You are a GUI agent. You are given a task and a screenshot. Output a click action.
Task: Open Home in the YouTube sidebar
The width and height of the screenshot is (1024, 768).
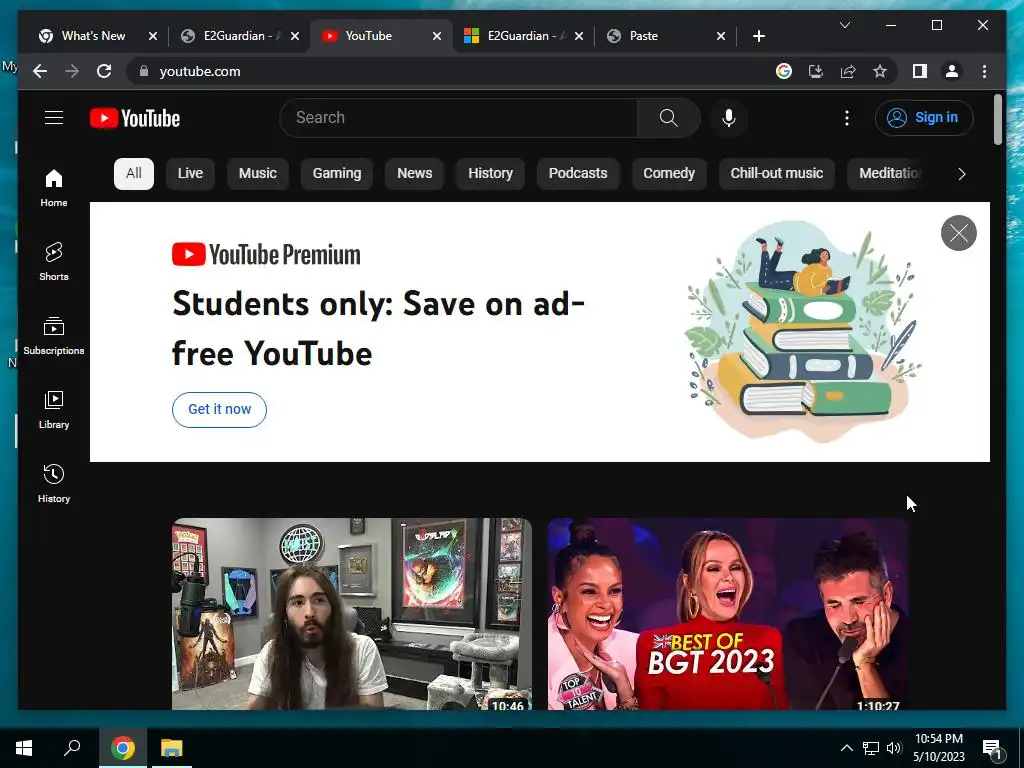tap(54, 188)
